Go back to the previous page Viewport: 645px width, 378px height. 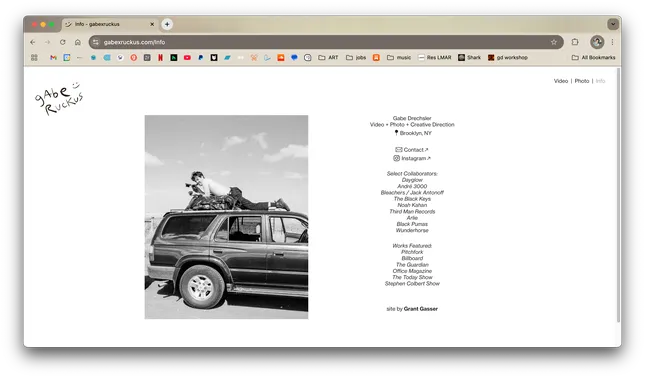point(33,42)
